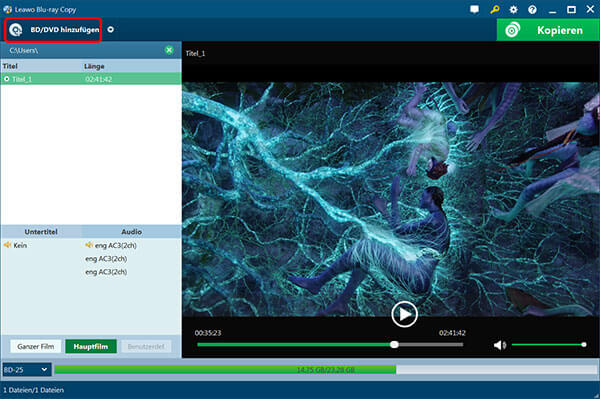
Task: Choose the Benutzerdef. custom mode
Action: (x=146, y=347)
